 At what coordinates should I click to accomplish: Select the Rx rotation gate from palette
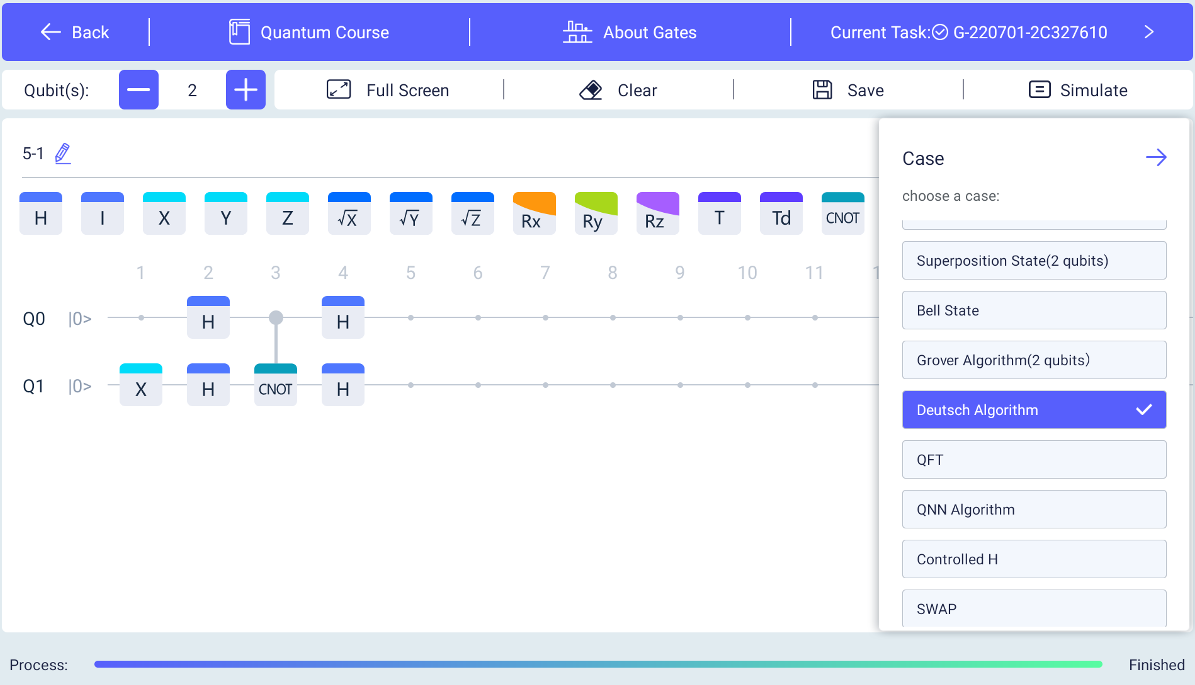(x=533, y=213)
